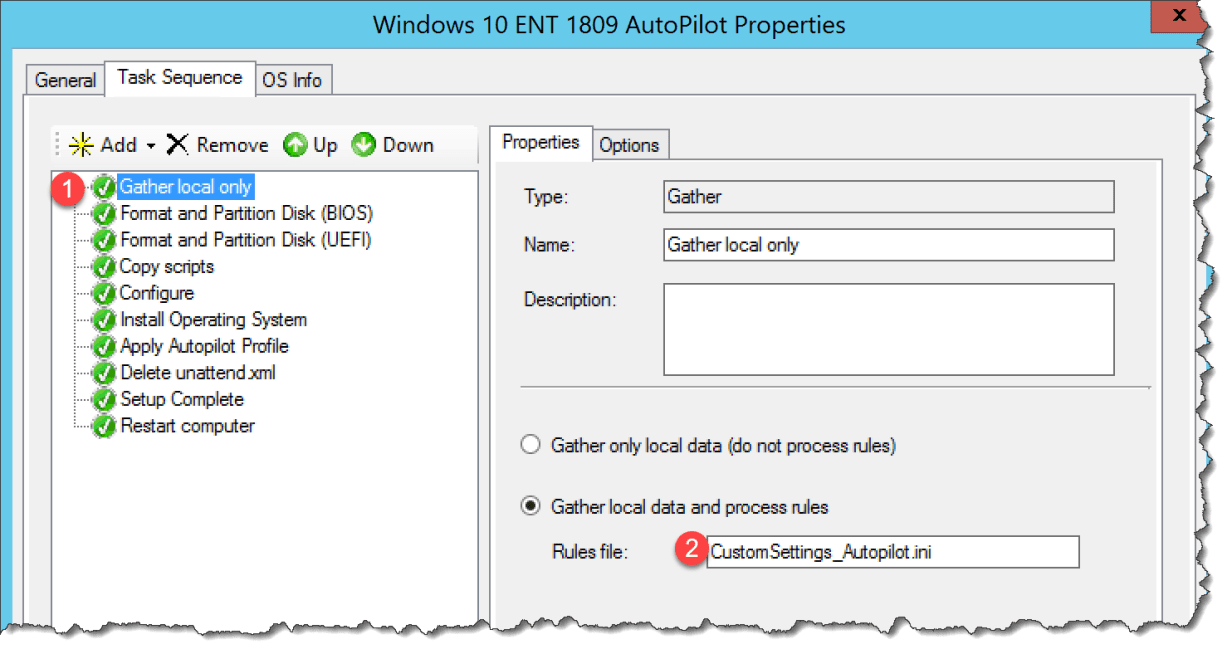
Task: Switch to the Options tab
Action: pos(631,145)
